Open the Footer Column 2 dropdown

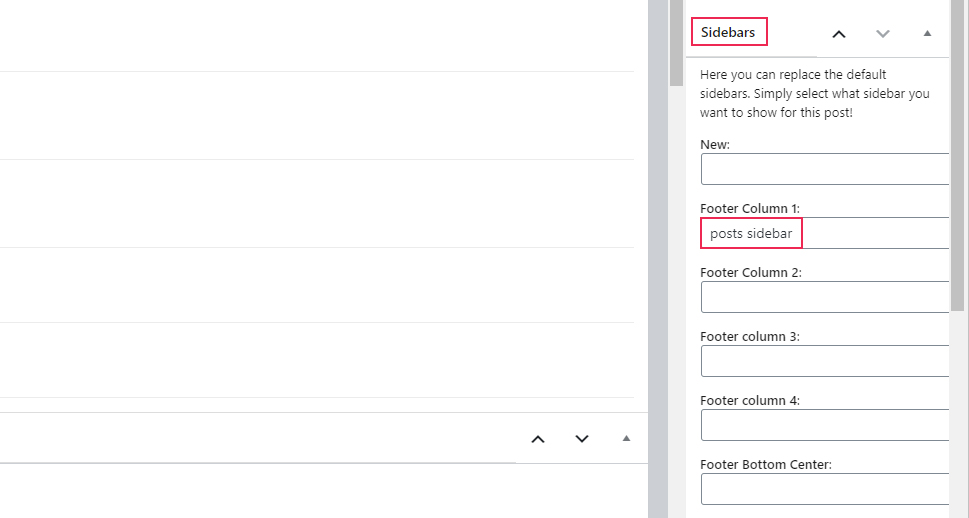coord(825,297)
